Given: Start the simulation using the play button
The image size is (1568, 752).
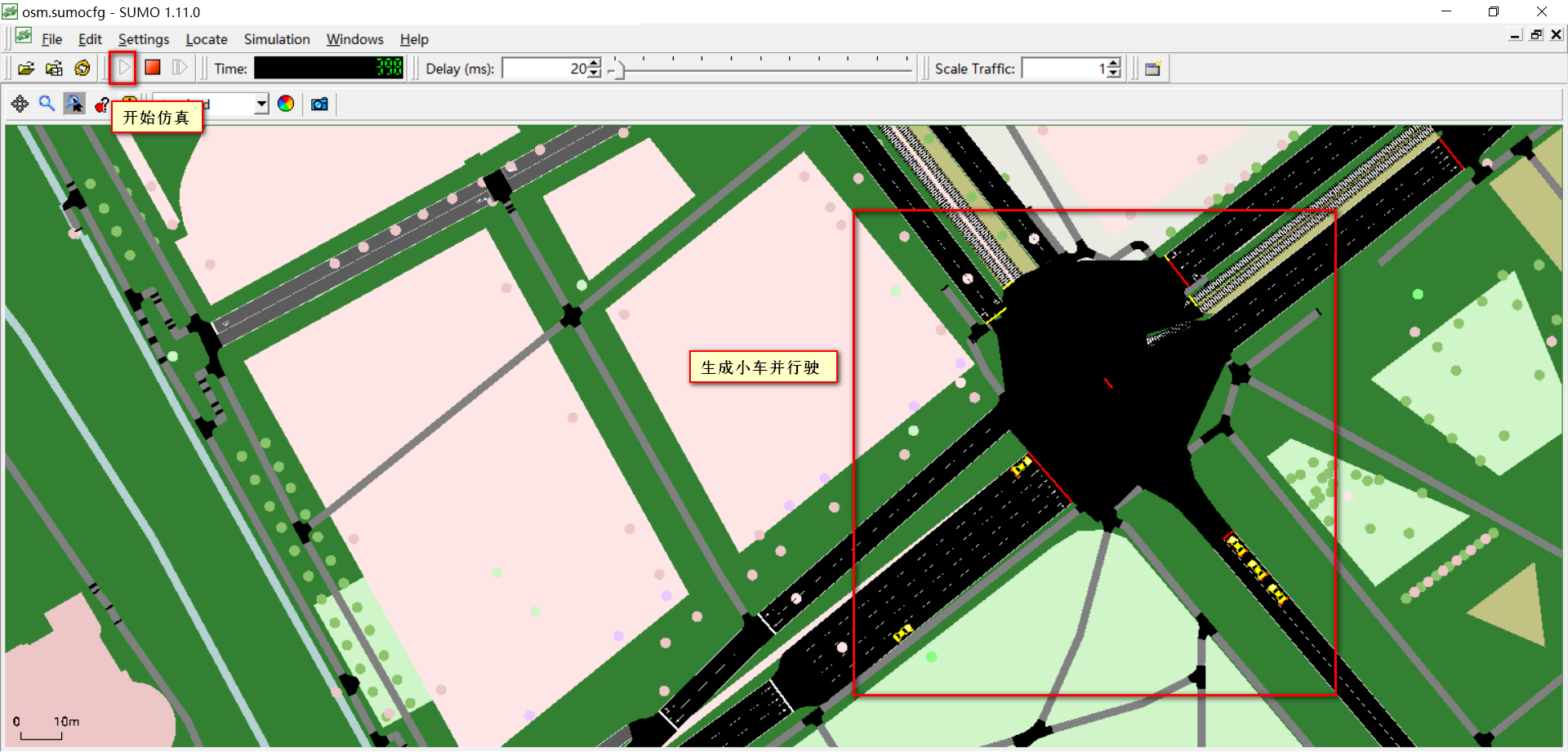Looking at the screenshot, I should [122, 68].
